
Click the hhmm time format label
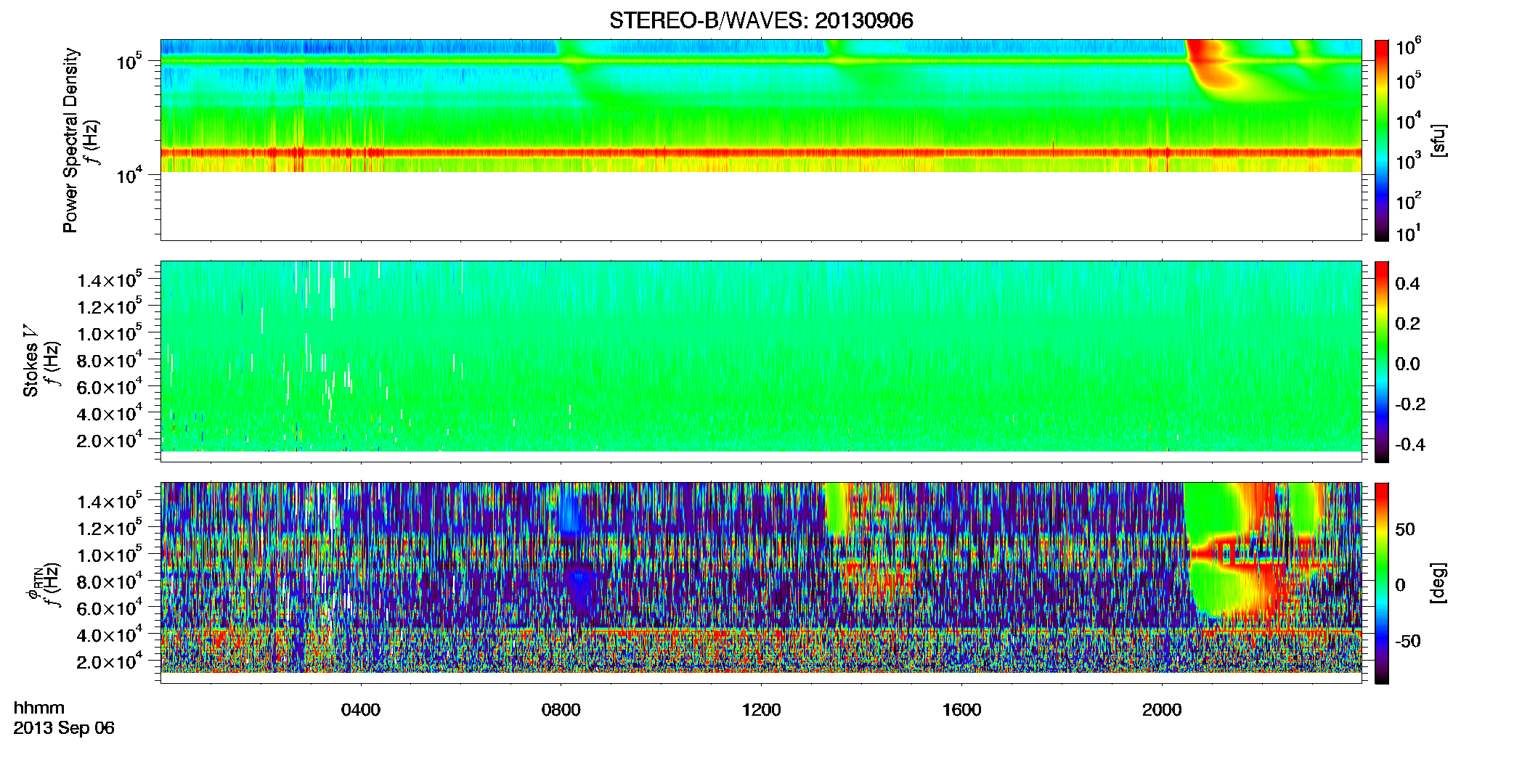[x=39, y=708]
